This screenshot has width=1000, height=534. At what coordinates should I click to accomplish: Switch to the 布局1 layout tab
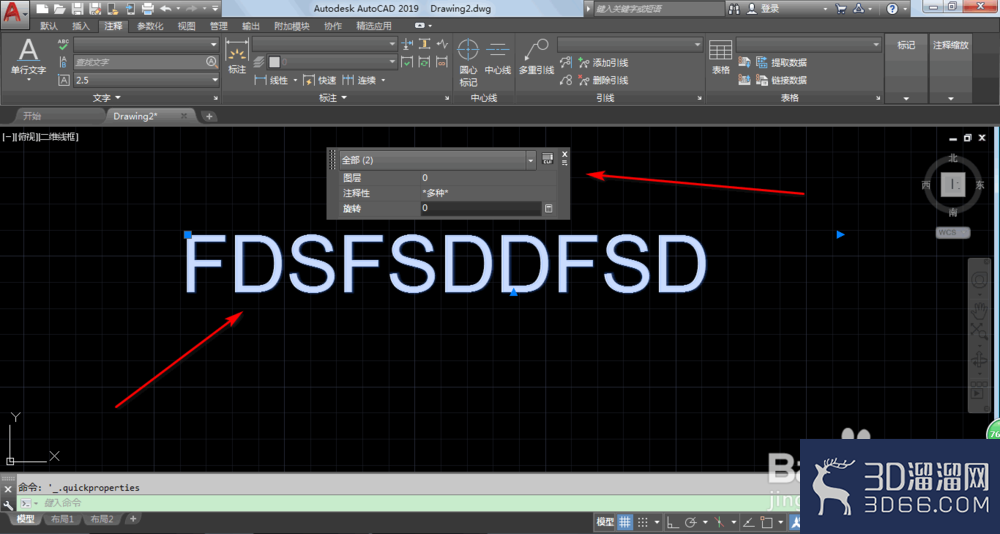(62, 519)
